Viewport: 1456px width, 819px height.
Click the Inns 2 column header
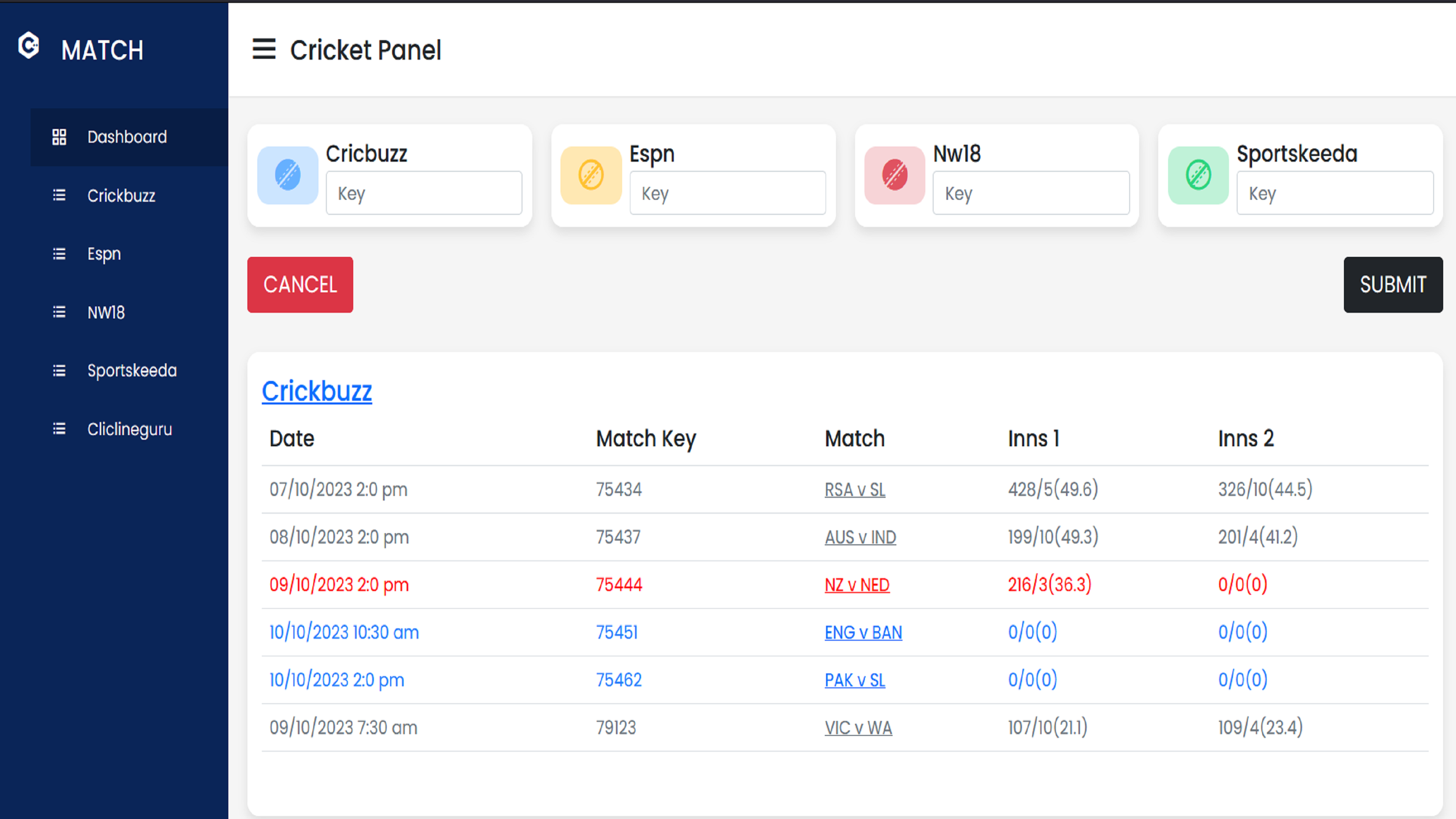(x=1246, y=439)
